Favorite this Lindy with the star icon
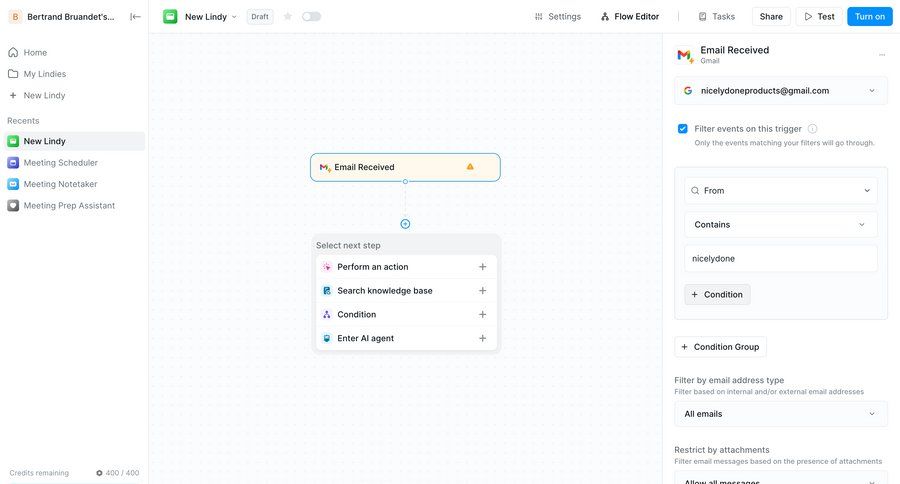 tap(288, 17)
